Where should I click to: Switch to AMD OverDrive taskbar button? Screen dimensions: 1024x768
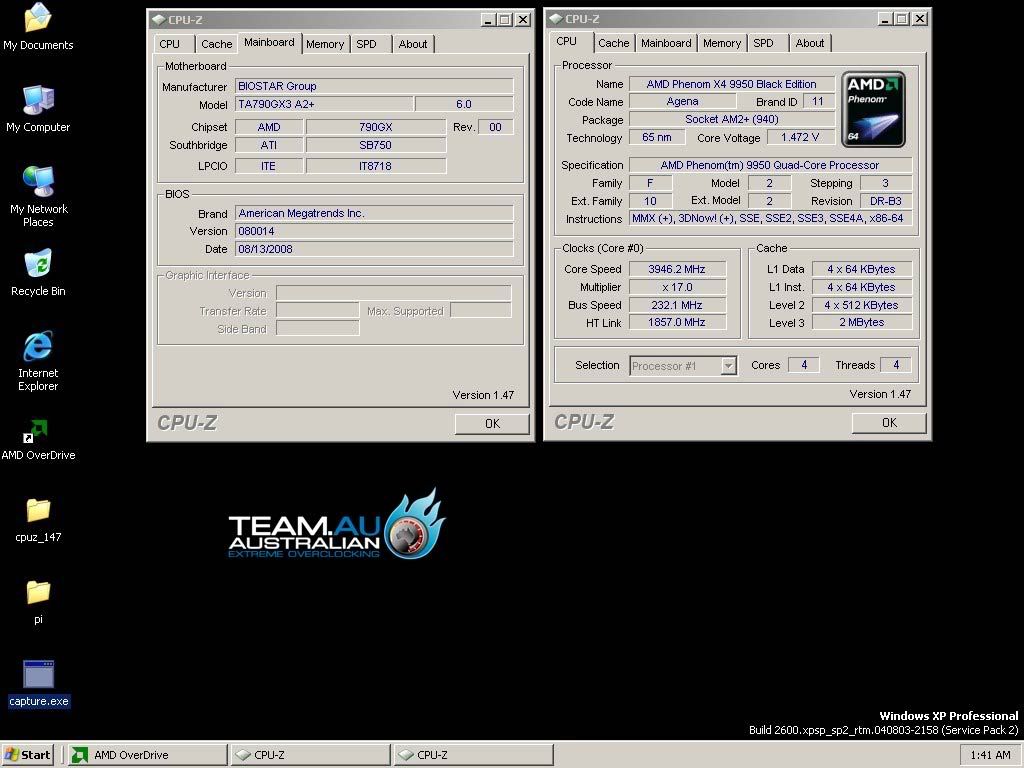tap(148, 755)
